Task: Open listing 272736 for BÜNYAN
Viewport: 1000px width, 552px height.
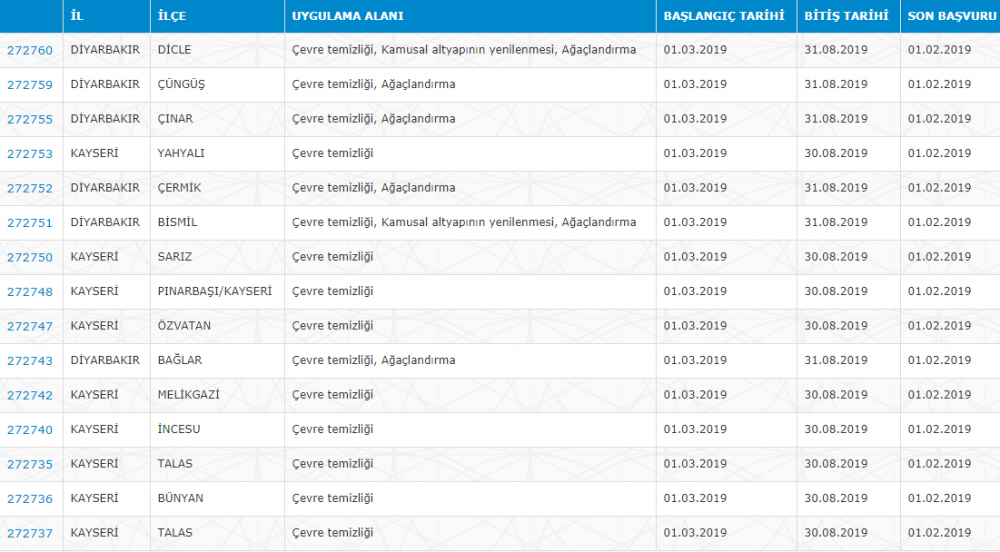Action: pyautogui.click(x=30, y=498)
